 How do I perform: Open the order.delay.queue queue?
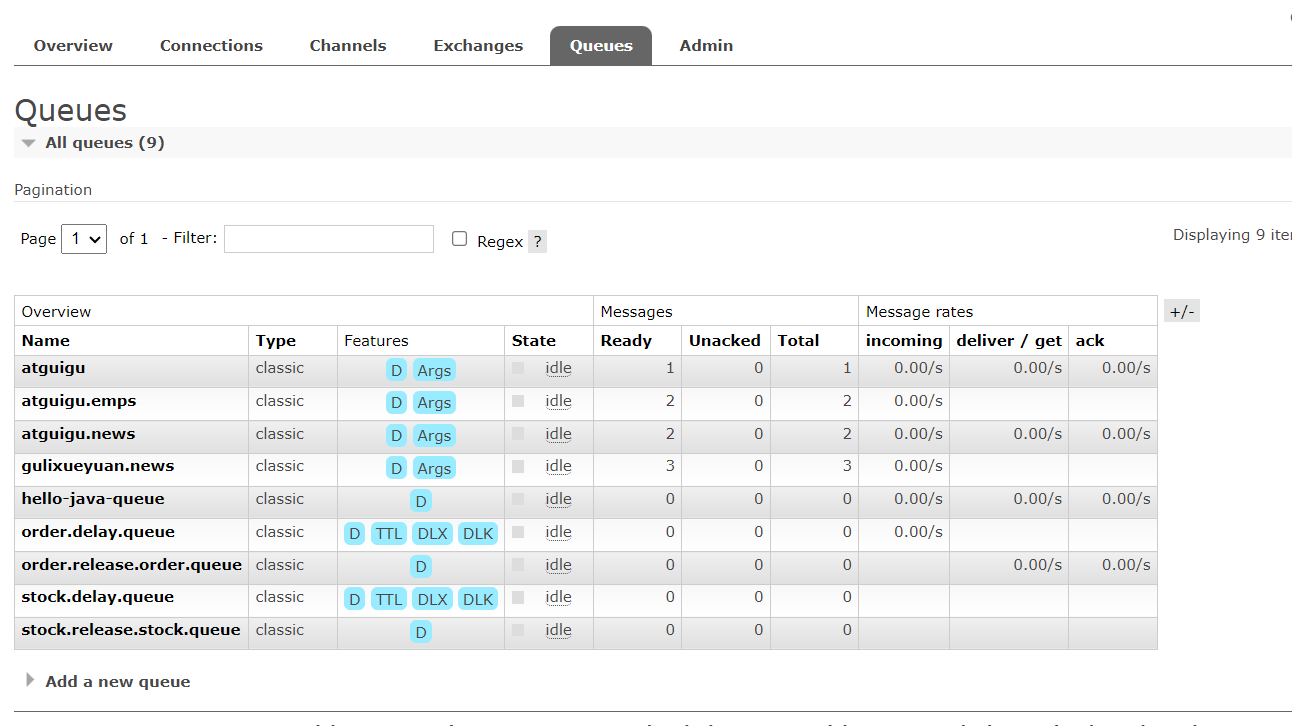click(x=98, y=532)
